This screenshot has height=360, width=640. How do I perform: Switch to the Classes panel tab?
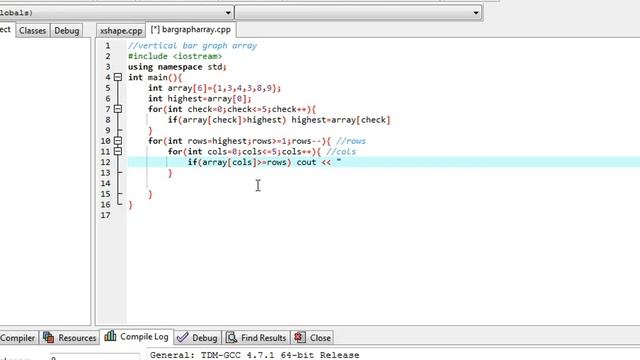click(x=32, y=31)
